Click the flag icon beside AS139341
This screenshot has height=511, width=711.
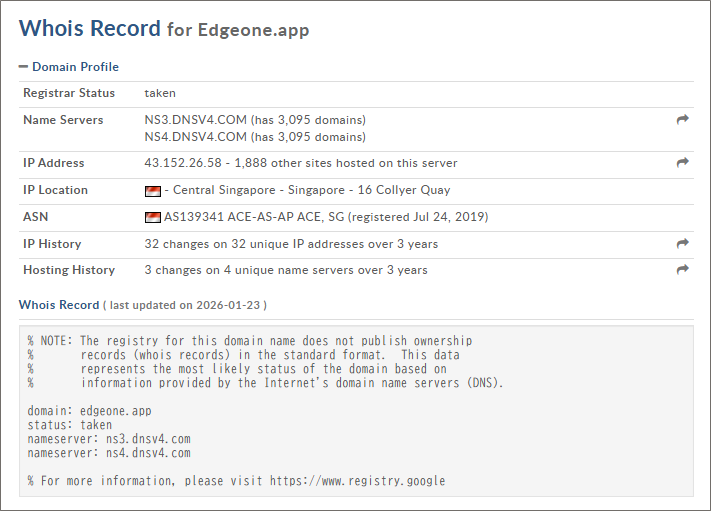pos(152,217)
